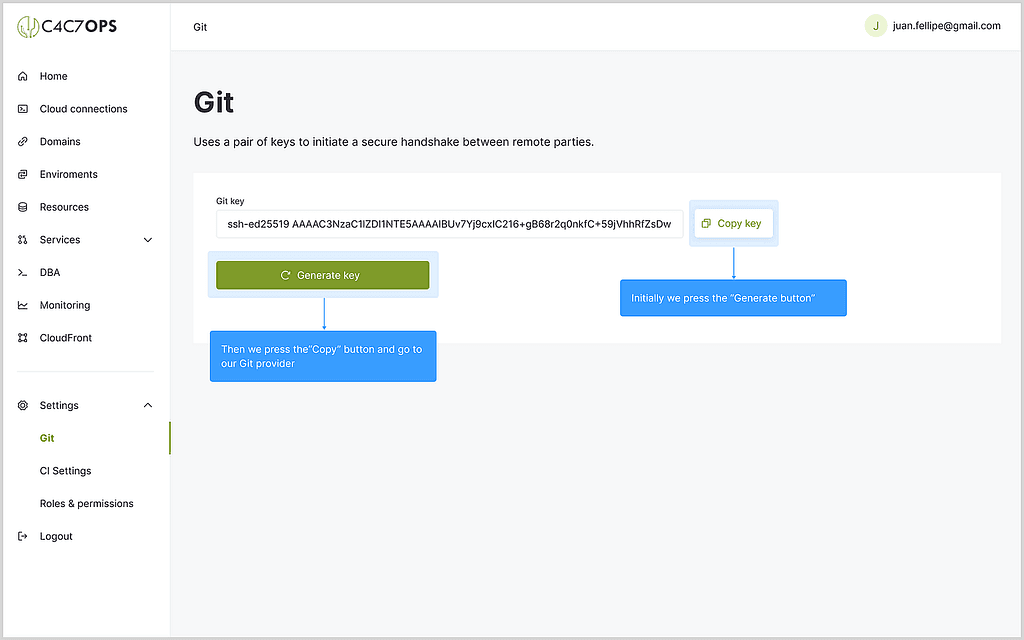Go to Monitoring
This screenshot has width=1024, height=640.
65,305
